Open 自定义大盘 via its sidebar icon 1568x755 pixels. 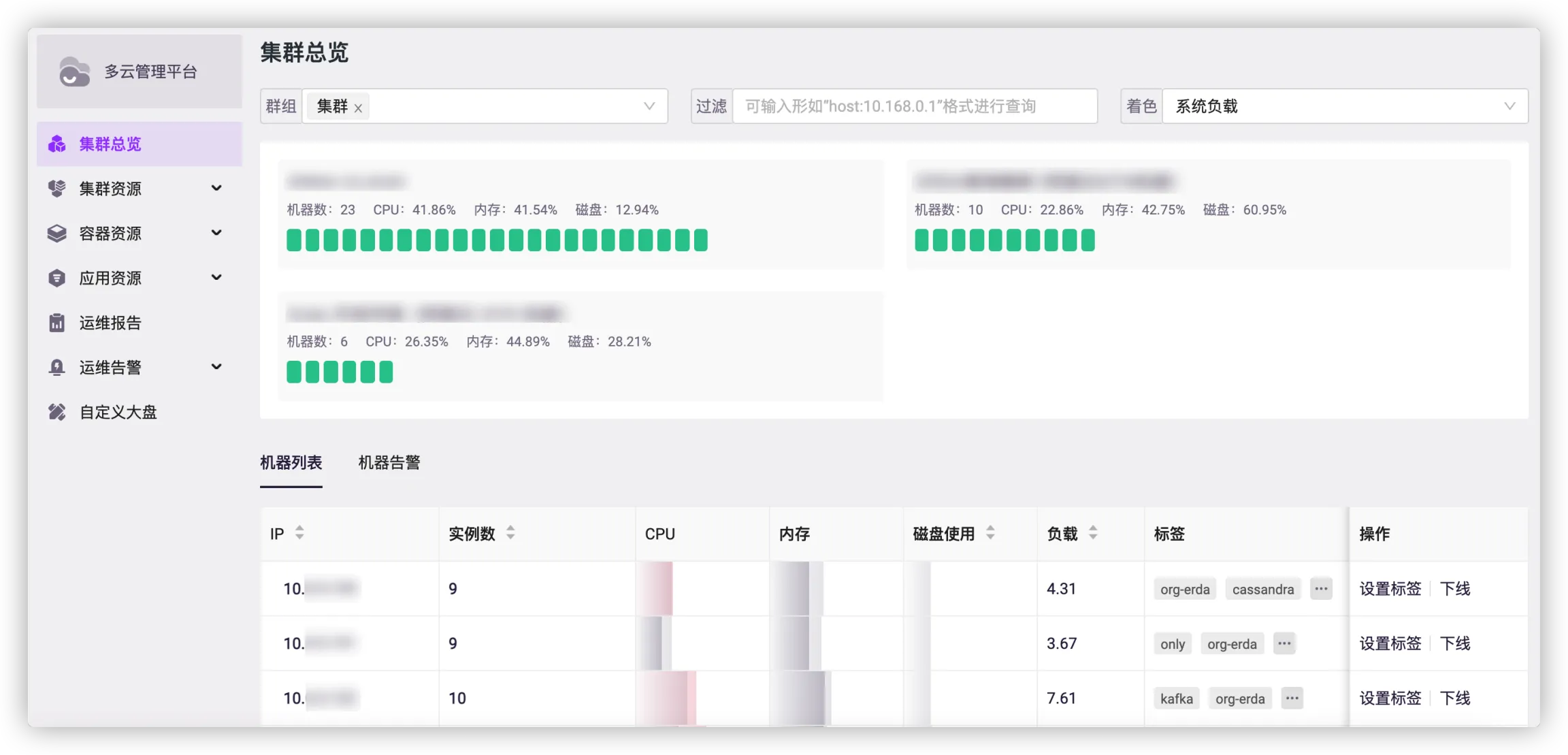pos(57,412)
